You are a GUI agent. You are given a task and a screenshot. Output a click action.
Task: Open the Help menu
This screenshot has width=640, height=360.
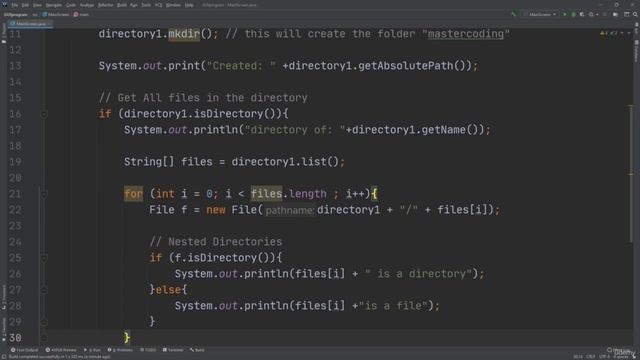click(x=189, y=5)
